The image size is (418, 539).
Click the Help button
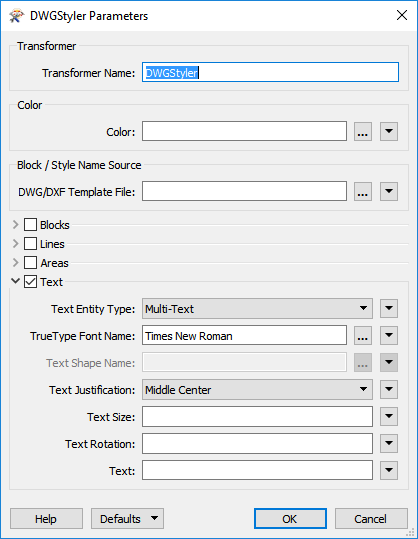coord(46,519)
